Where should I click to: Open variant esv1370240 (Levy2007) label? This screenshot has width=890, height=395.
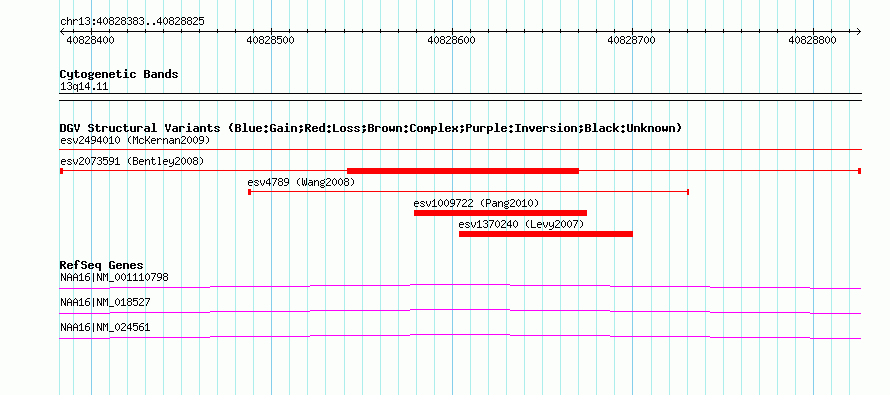tap(521, 225)
